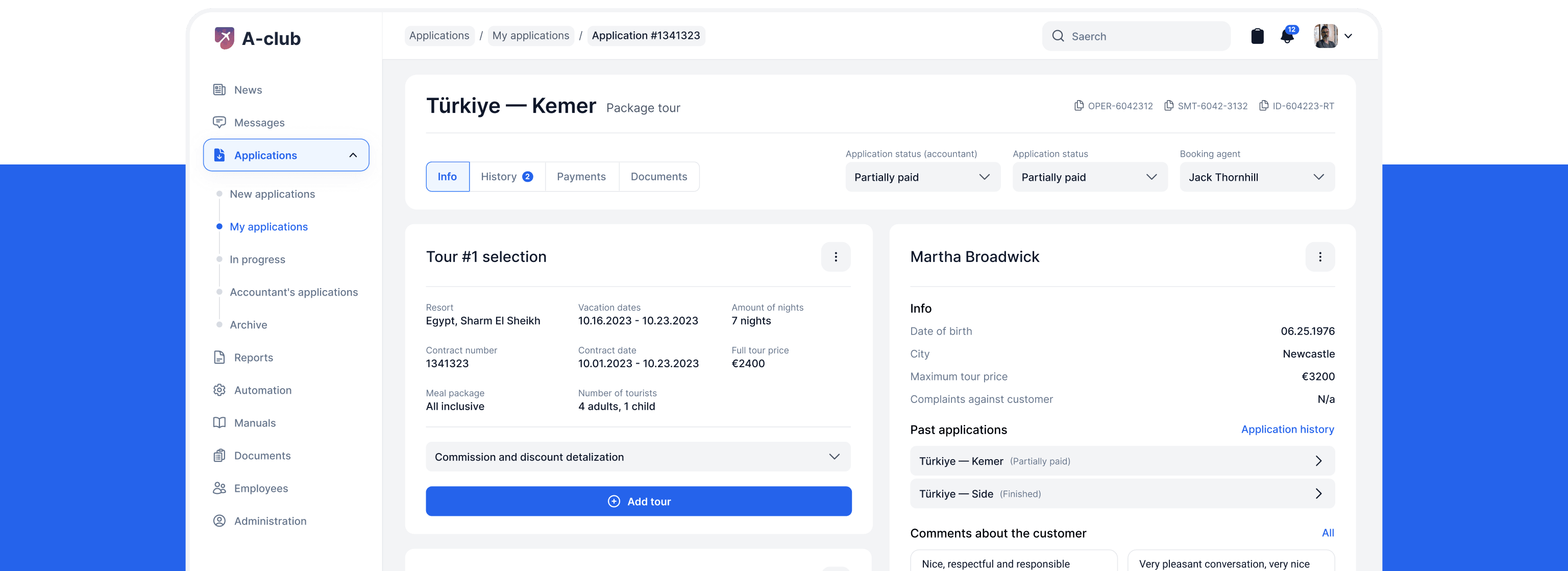The height and width of the screenshot is (571, 1568).
Task: Open the 'Very pleasant conversation' comment card
Action: [x=1231, y=561]
